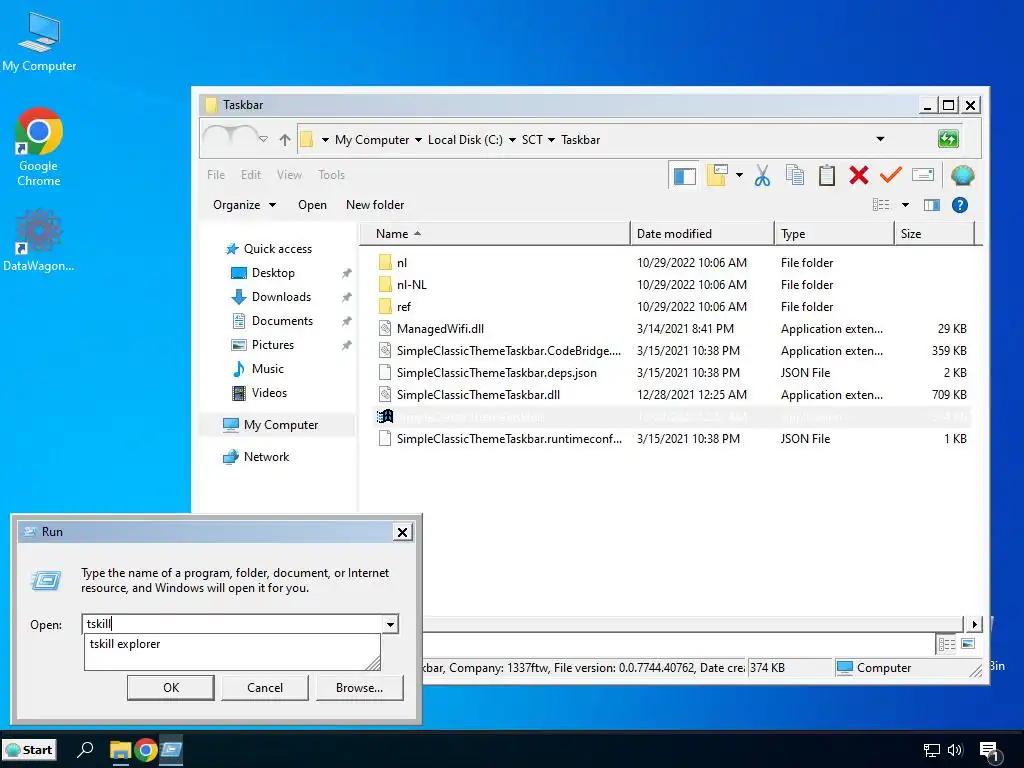The image size is (1024, 768).
Task: Click the teal shell icon in toolbar
Action: (962, 175)
